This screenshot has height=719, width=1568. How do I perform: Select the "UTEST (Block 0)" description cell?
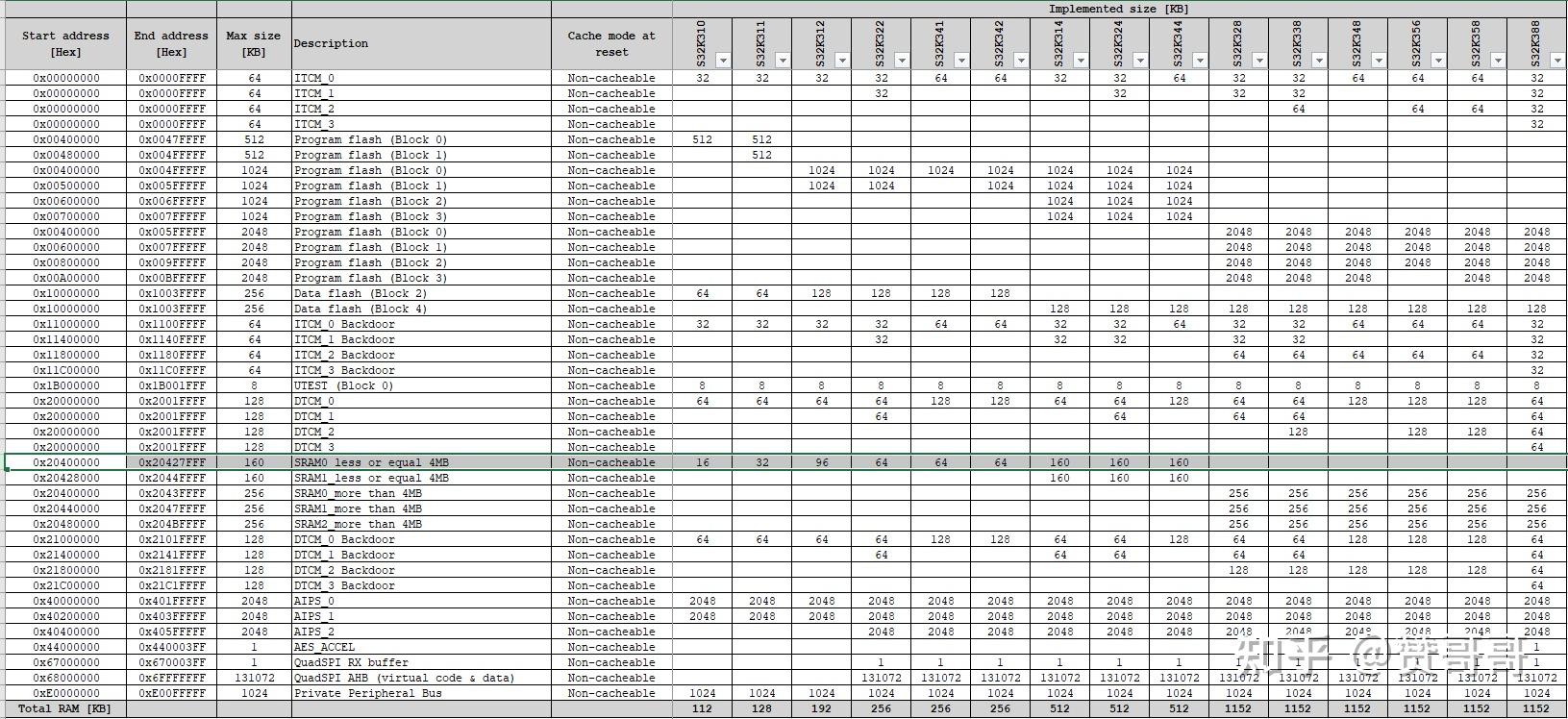[x=421, y=385]
